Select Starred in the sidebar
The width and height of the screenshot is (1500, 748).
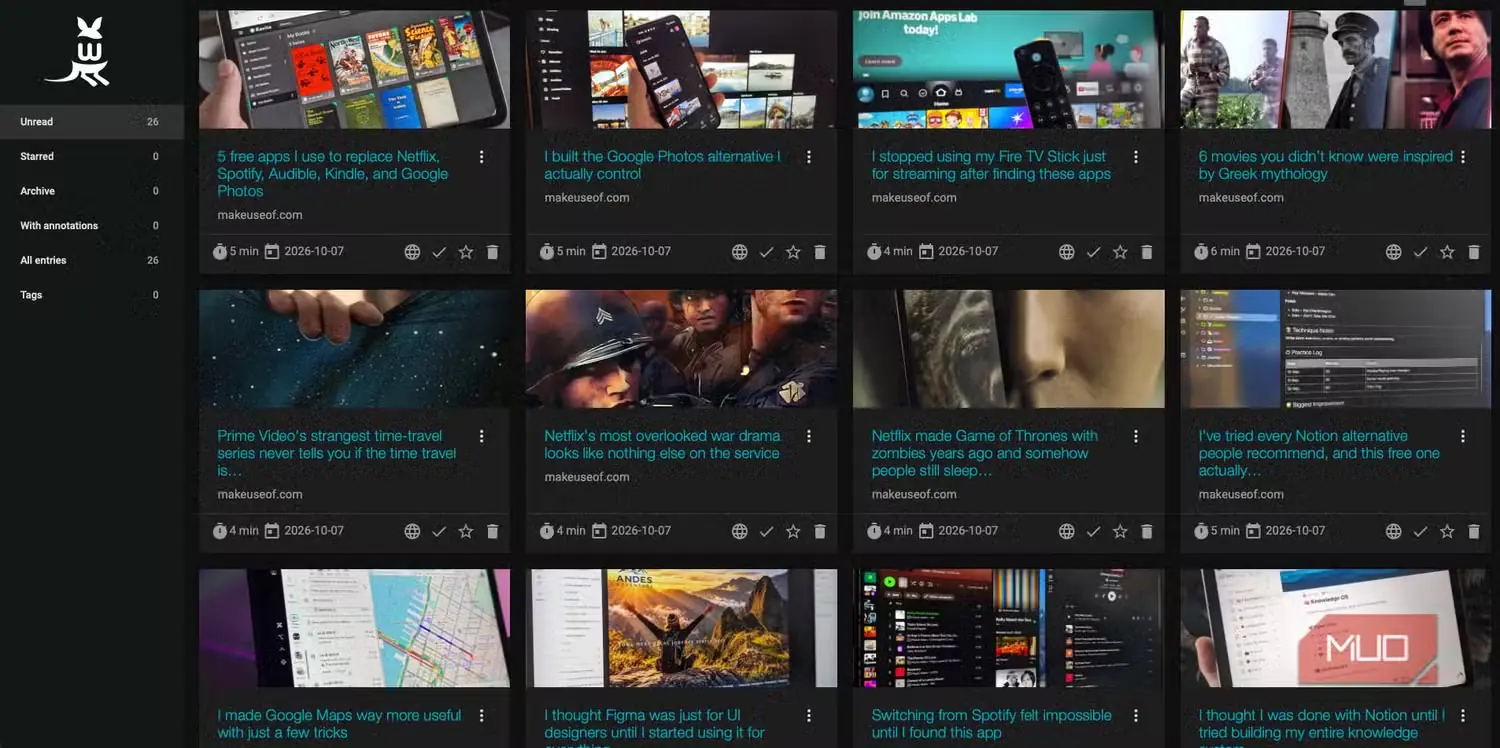(92, 156)
